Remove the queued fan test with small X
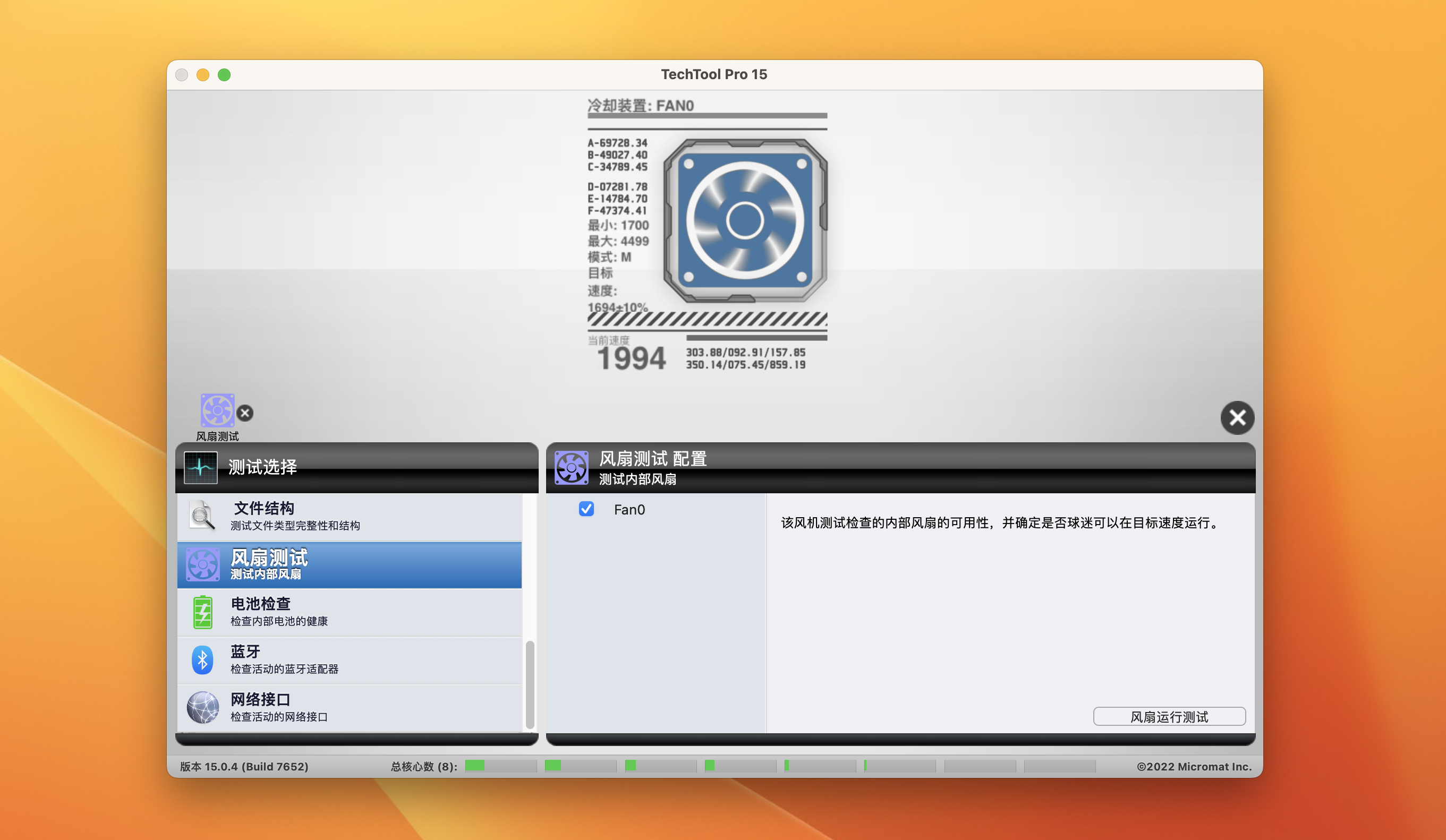Image resolution: width=1446 pixels, height=840 pixels. tap(245, 413)
